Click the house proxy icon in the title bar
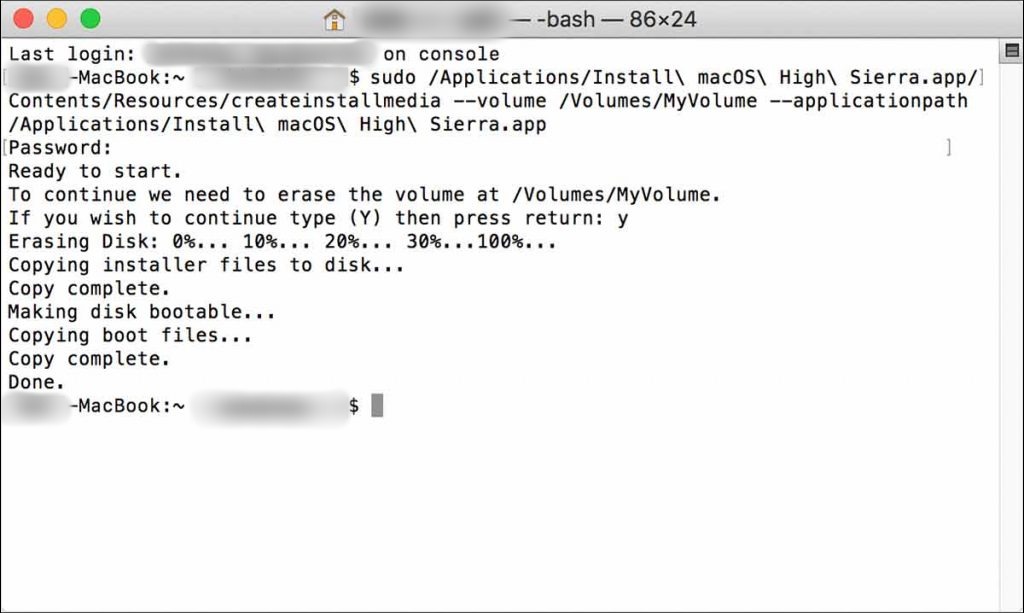This screenshot has height=613, width=1024. coord(334,18)
